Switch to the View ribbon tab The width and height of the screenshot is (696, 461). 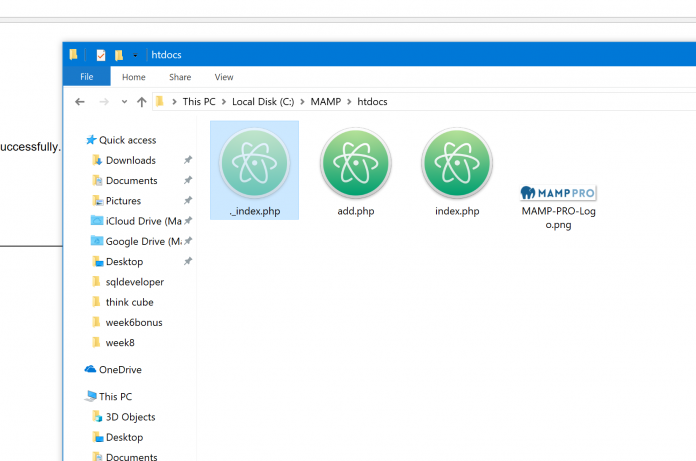(224, 77)
